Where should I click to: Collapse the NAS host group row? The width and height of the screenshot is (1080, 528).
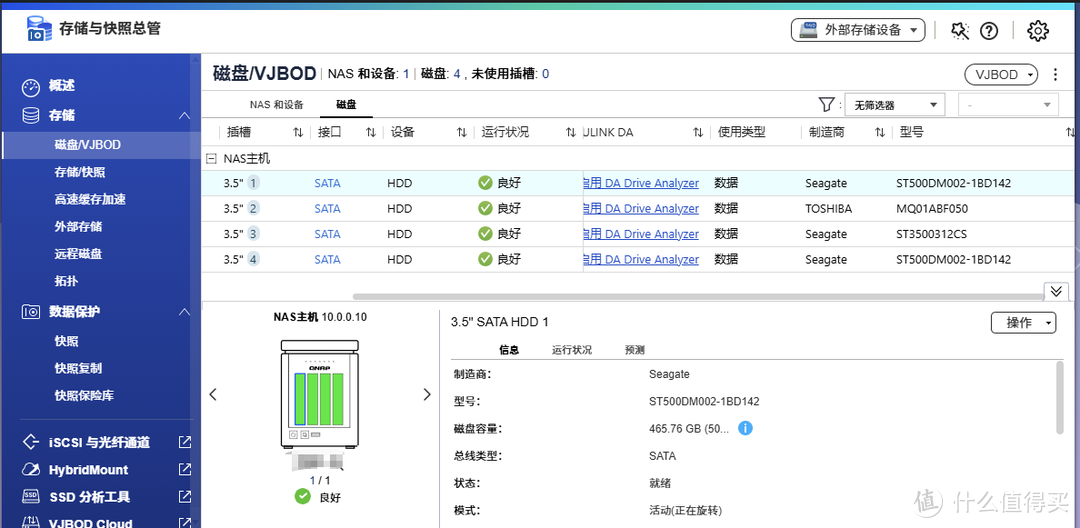[211, 159]
